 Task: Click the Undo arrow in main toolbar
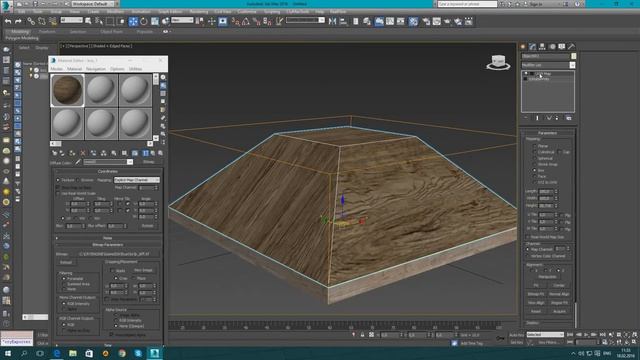[8, 21]
